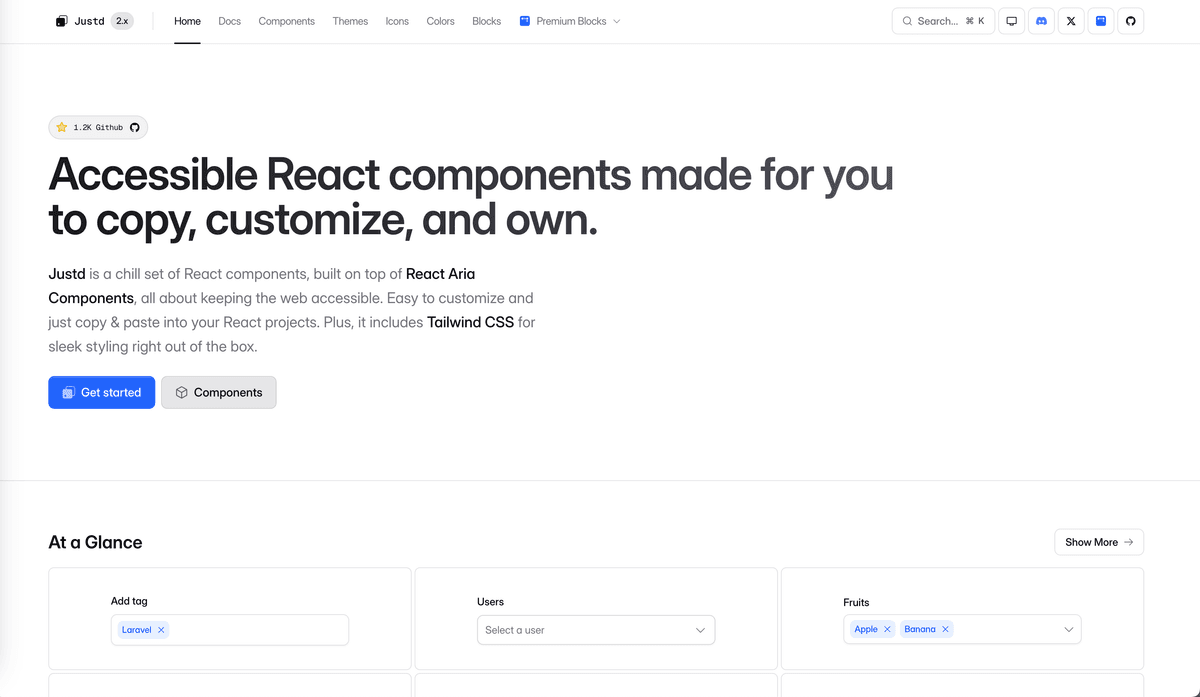Click the X (Twitter) icon

click(1071, 21)
